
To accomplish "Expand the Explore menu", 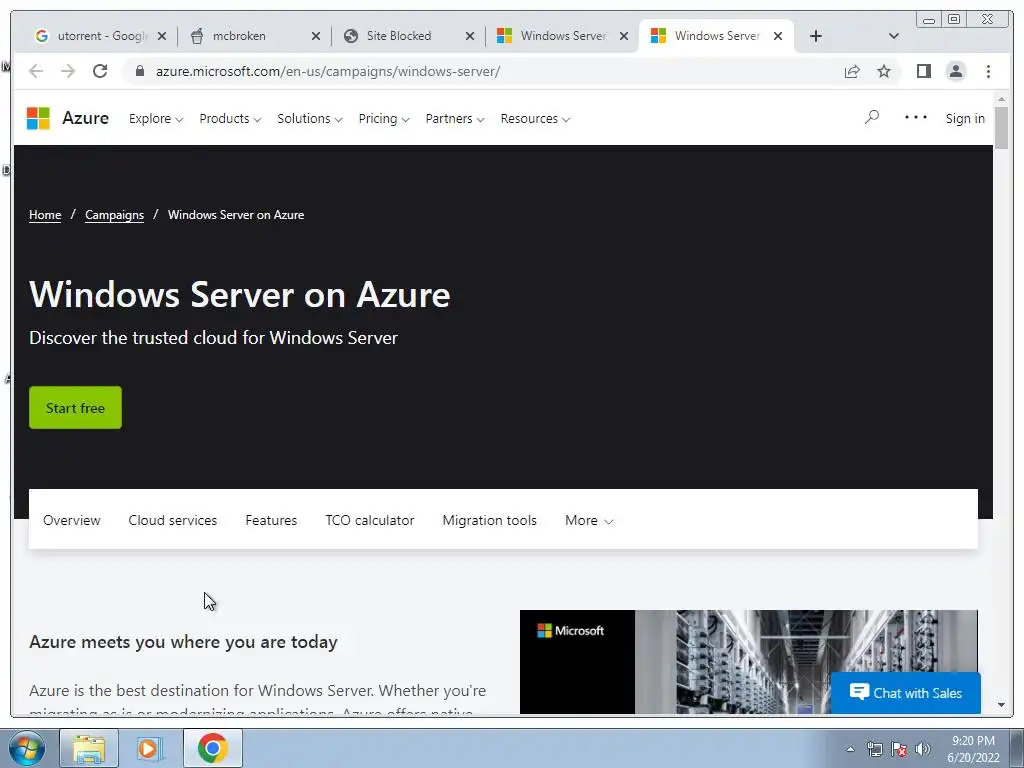I will click(156, 118).
